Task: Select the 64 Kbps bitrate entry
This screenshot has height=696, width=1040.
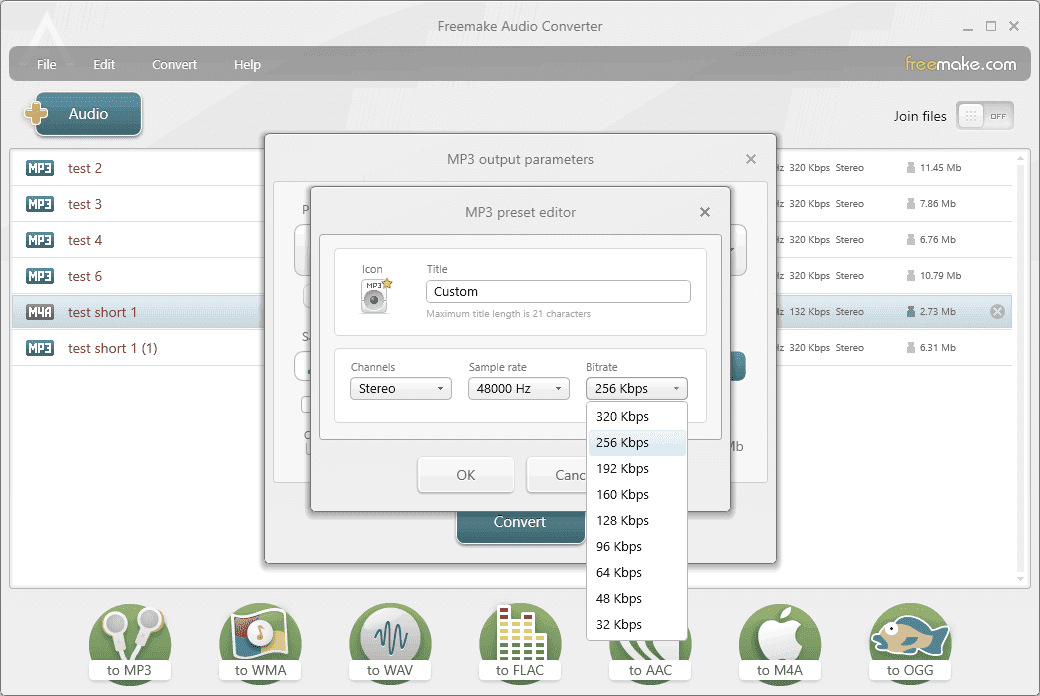Action: pyautogui.click(x=637, y=573)
